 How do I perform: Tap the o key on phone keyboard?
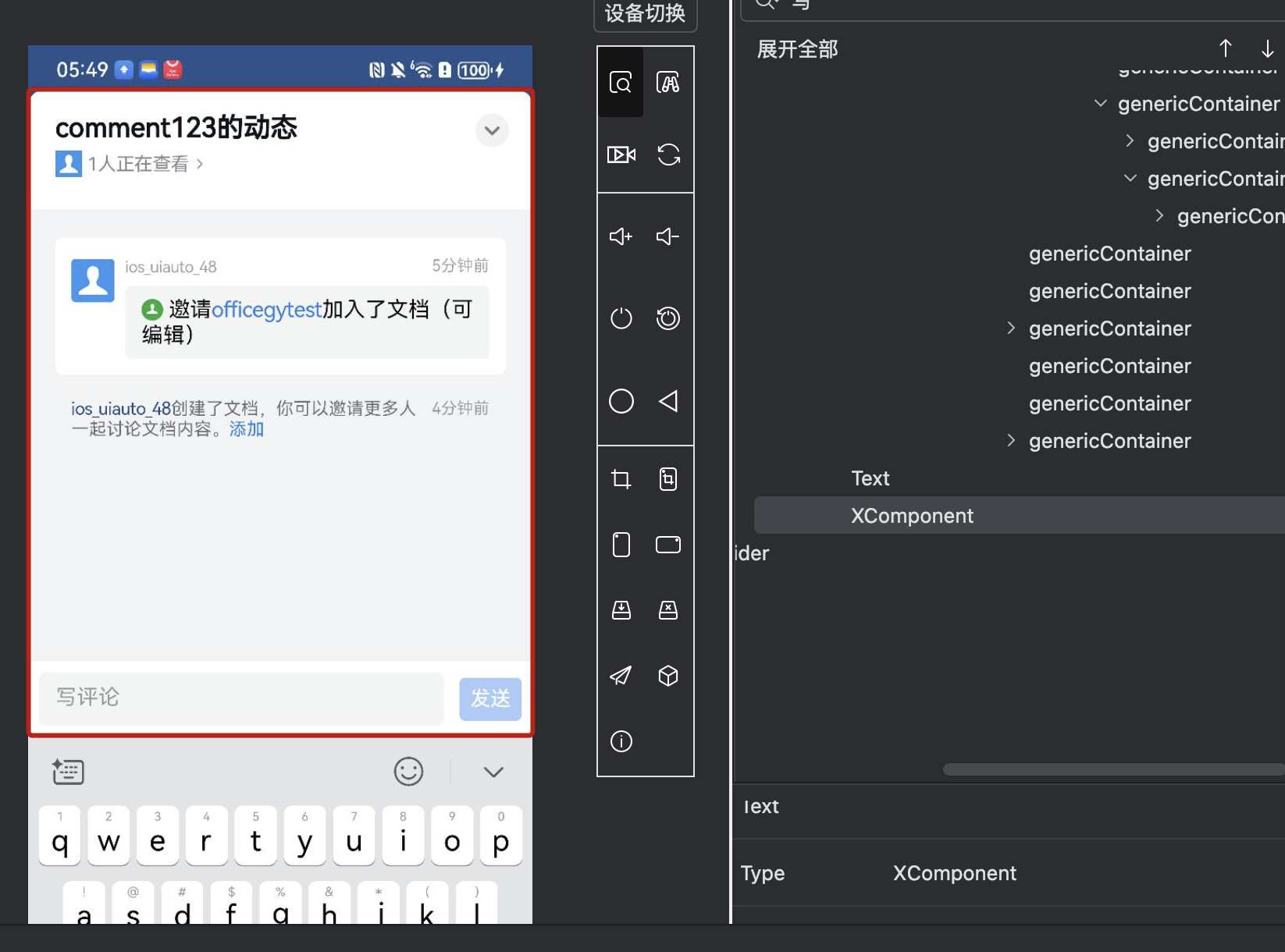pos(452,835)
